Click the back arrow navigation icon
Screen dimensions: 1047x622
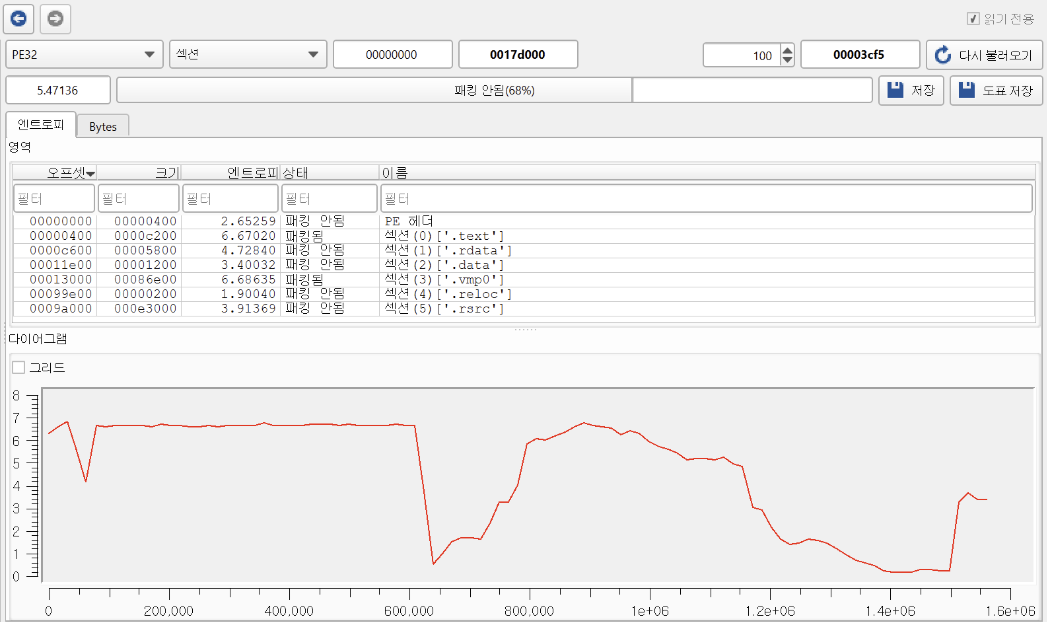(x=20, y=18)
